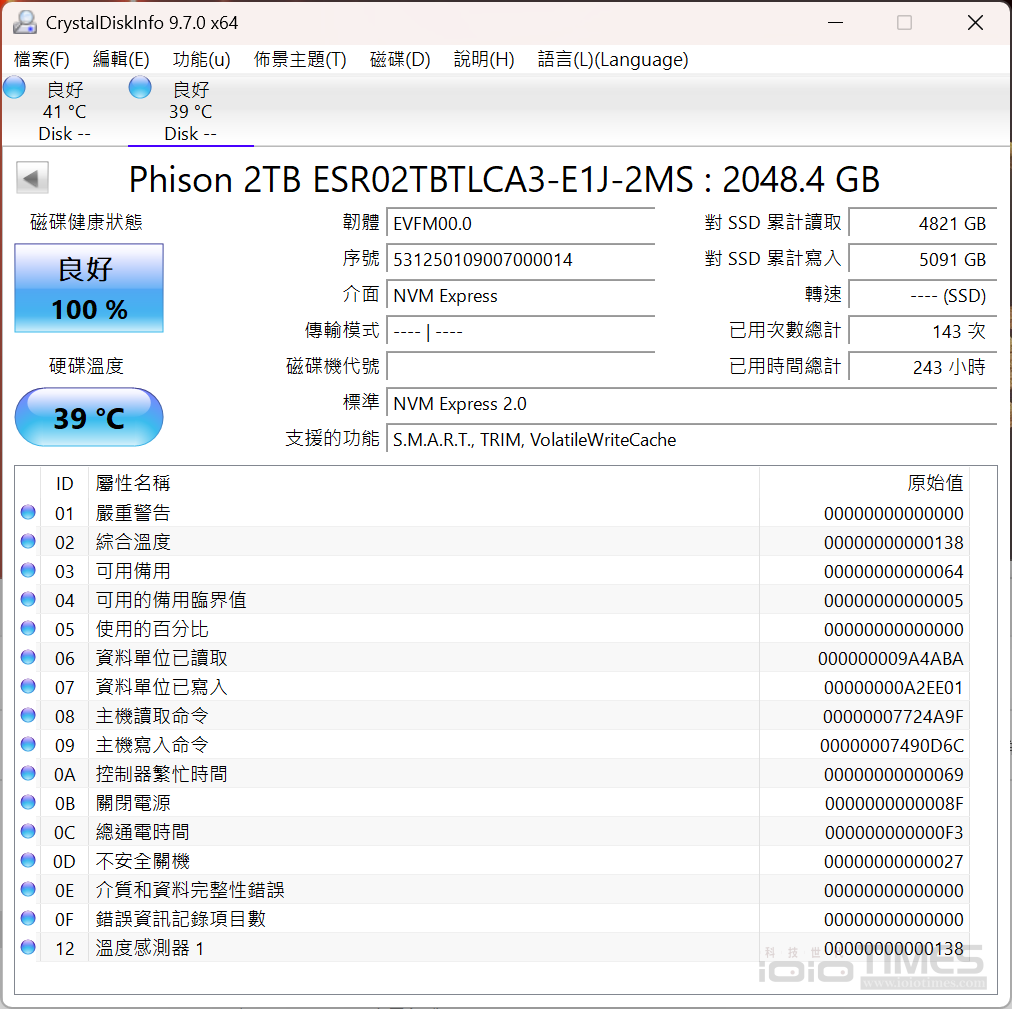Click status dot for row 01 嚴重警告
1012x1009 pixels.
[28, 513]
